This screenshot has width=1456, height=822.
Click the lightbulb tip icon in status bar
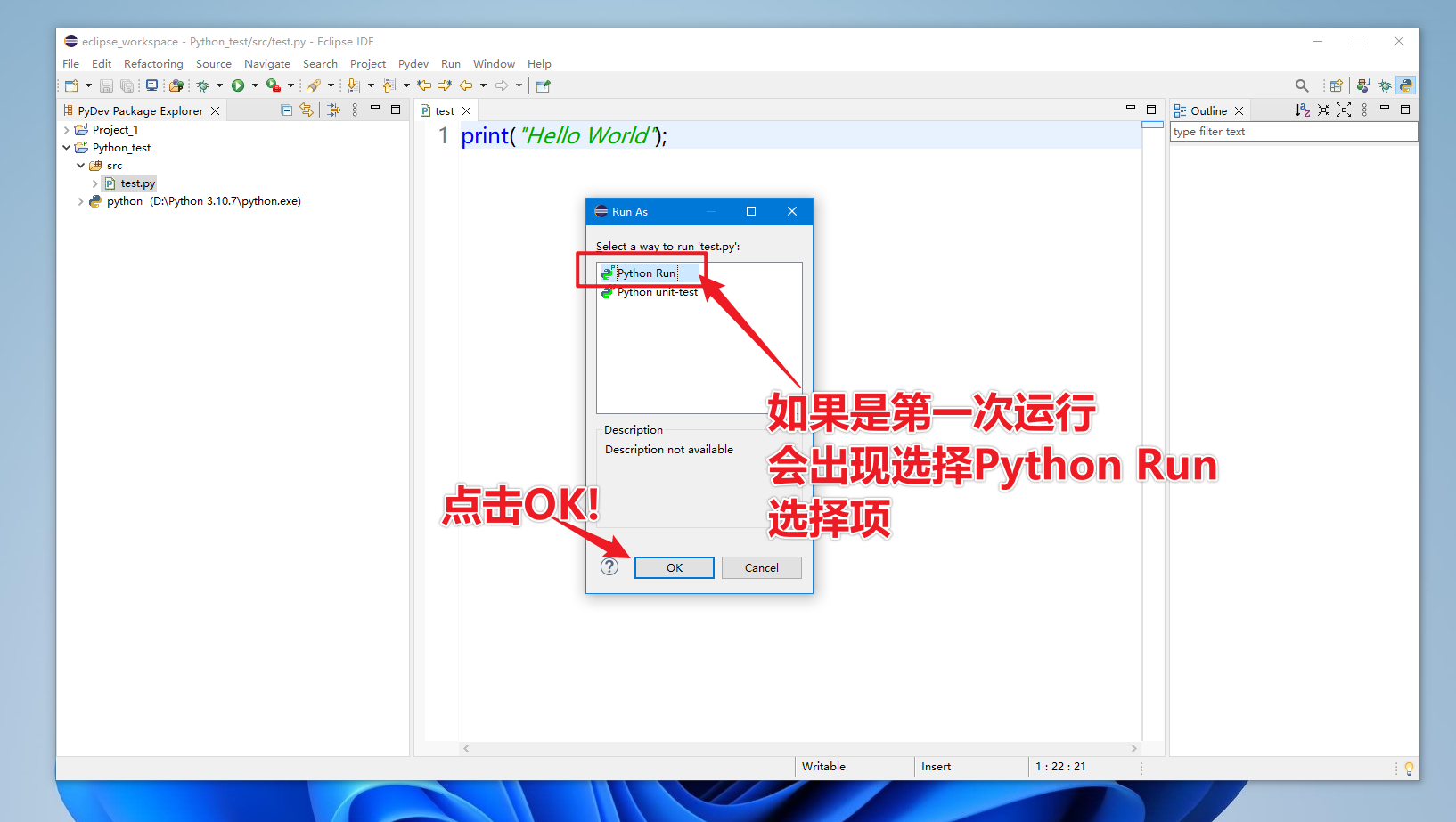[x=1409, y=768]
